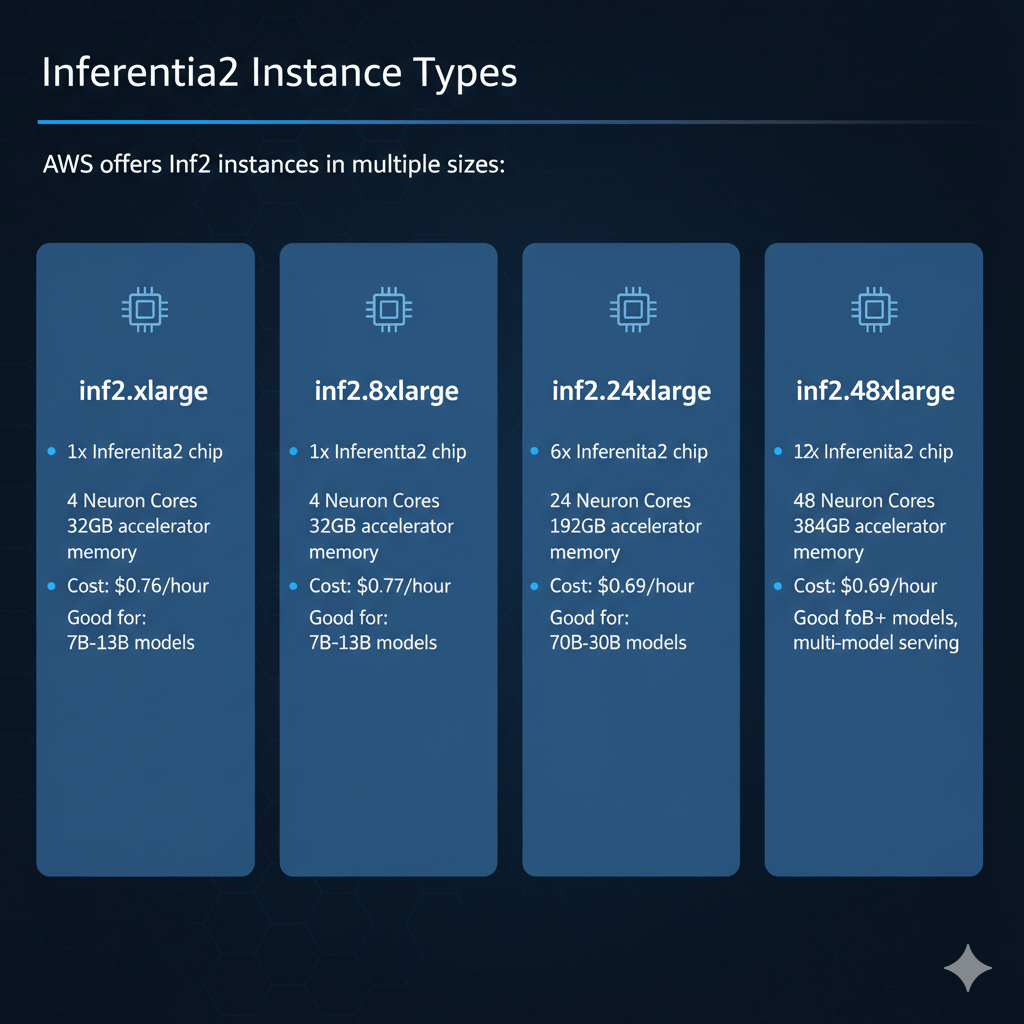The width and height of the screenshot is (1024, 1024).
Task: Click the "6x Inferenita2 chip" bullet
Action: click(x=628, y=452)
